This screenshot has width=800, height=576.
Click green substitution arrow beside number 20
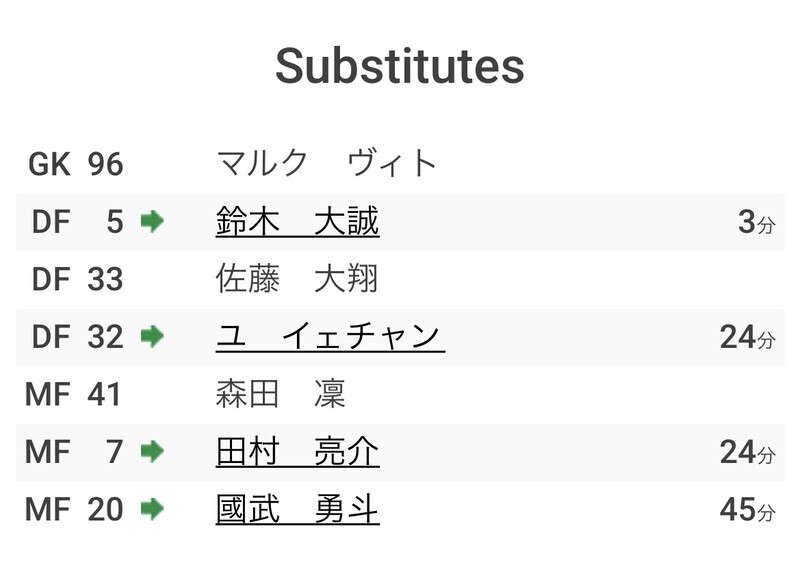[x=152, y=509]
